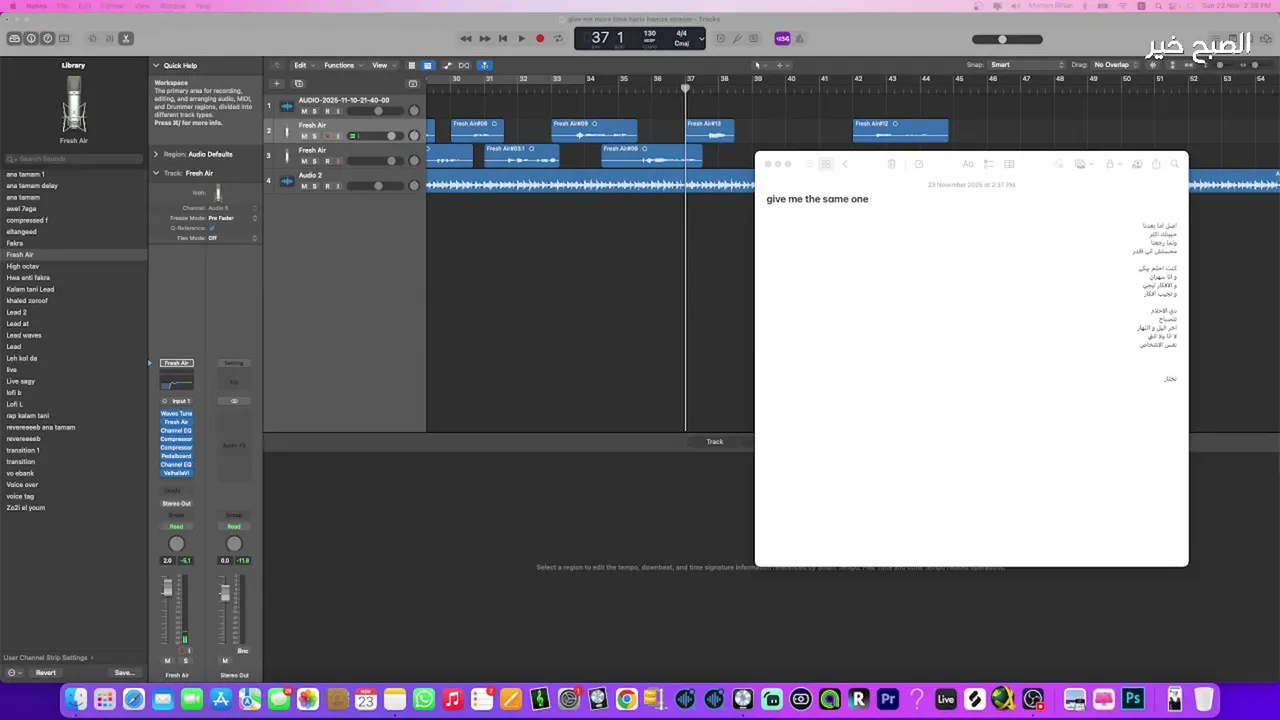
Task: Click the Input 1 slot on channel strip
Action: click(x=180, y=401)
